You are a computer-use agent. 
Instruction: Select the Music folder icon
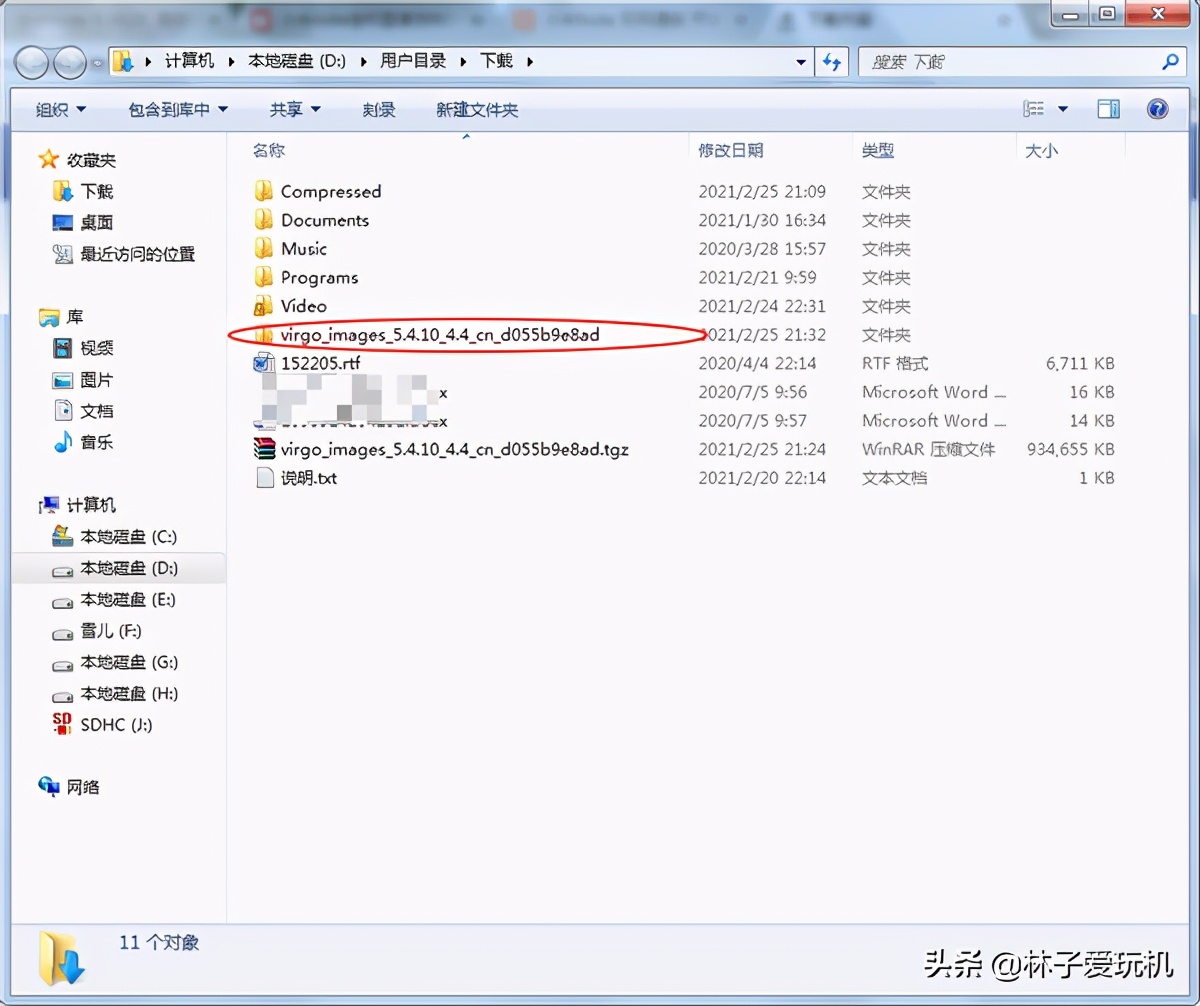[264, 248]
